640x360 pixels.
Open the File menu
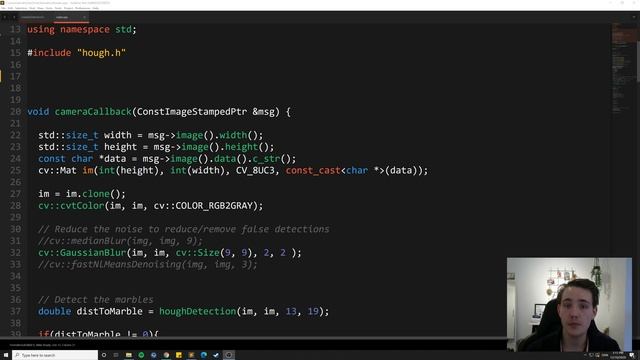click(x=3, y=8)
